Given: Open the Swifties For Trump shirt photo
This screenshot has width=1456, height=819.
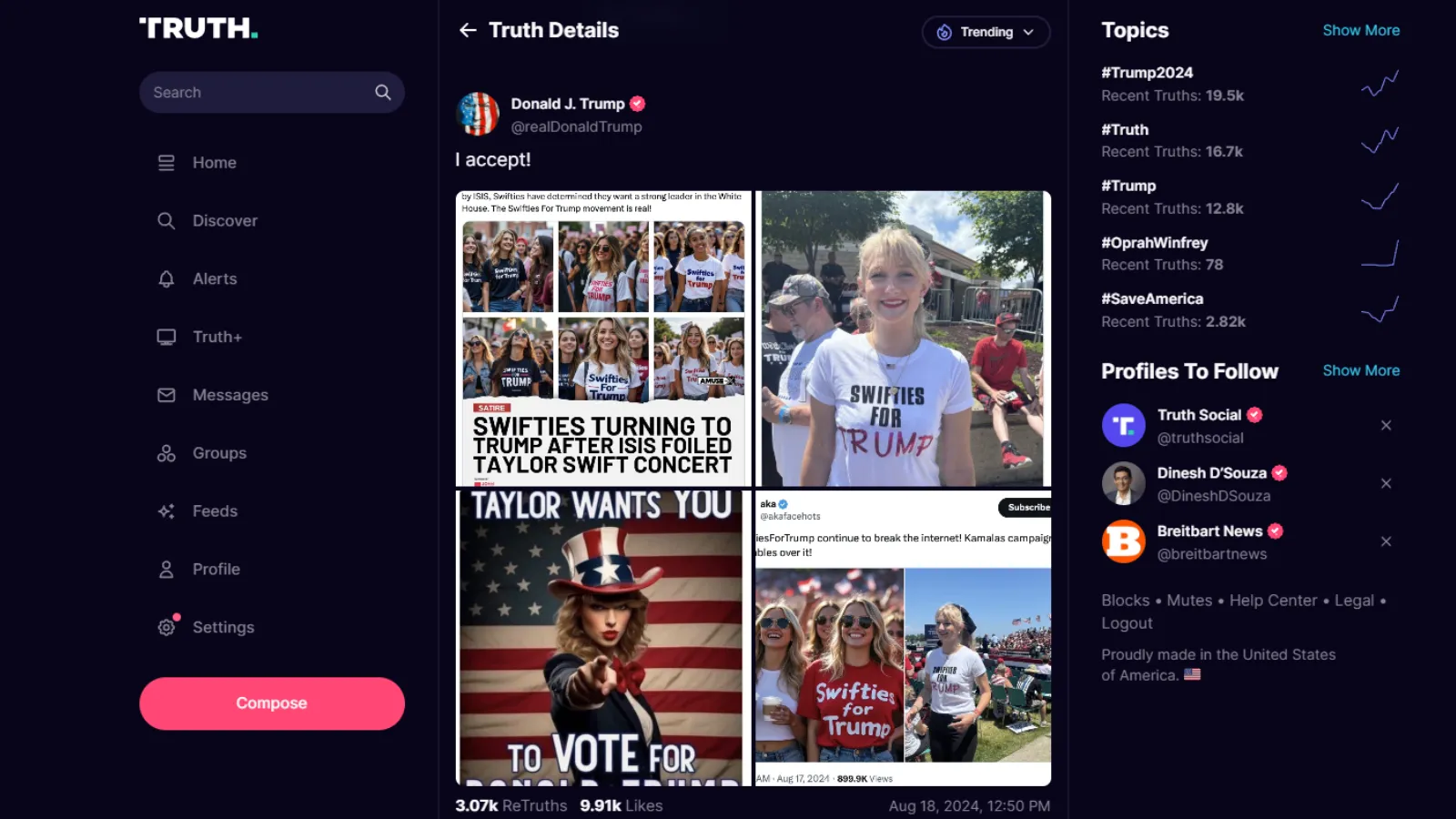Looking at the screenshot, I should (903, 339).
